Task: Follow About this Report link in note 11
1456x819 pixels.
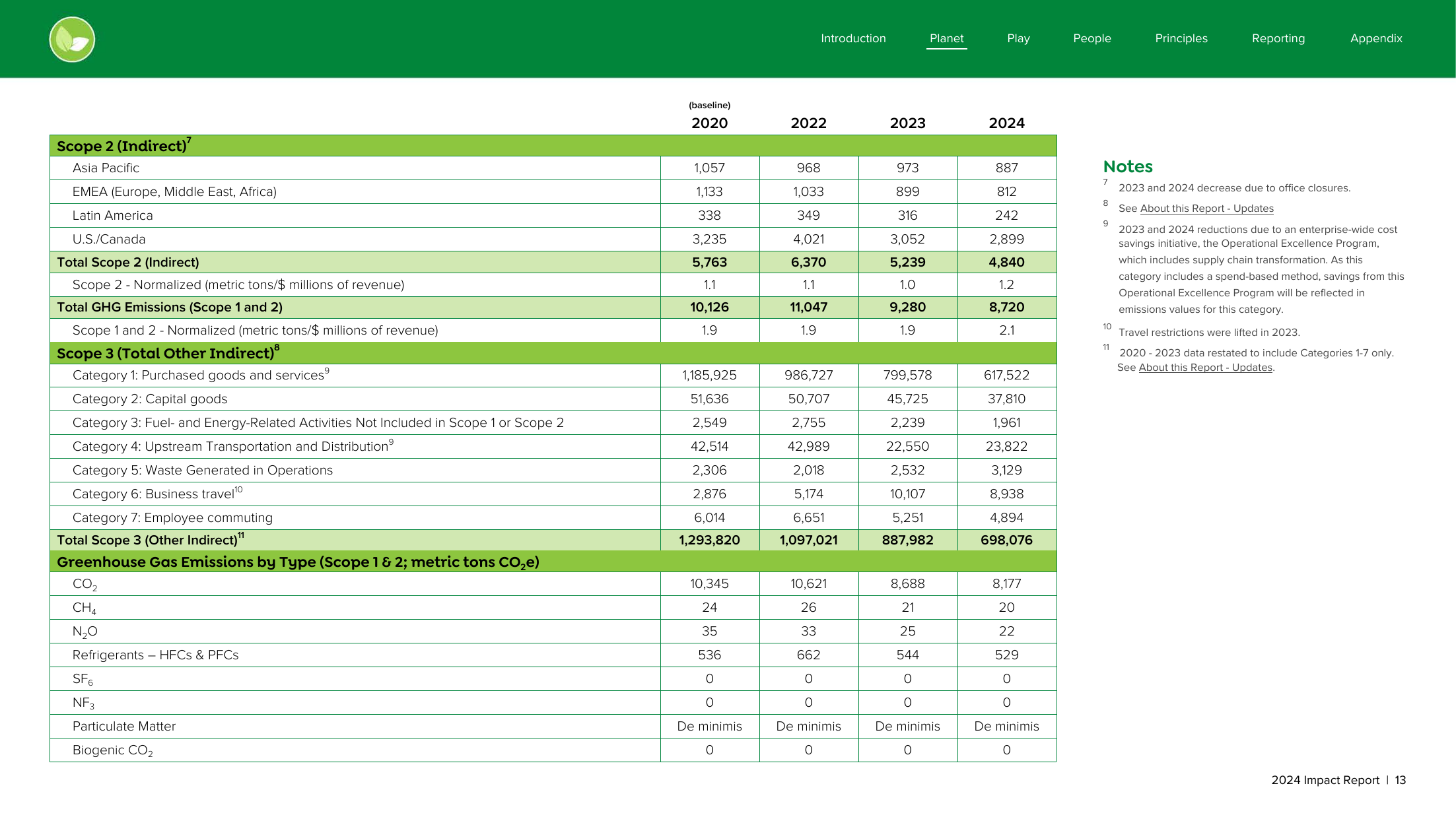Action: click(x=1205, y=368)
